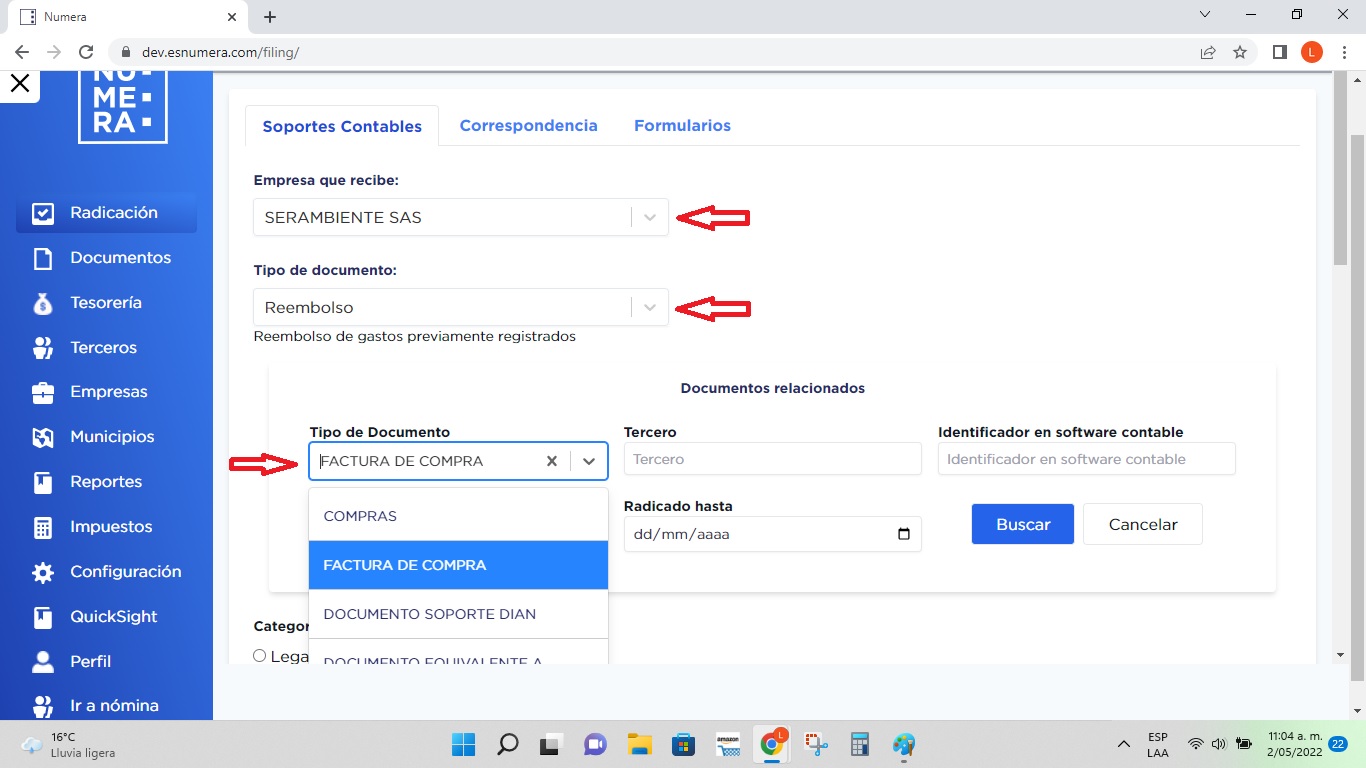The width and height of the screenshot is (1366, 768).
Task: Go to QuickSight page link
Action: tap(114, 617)
